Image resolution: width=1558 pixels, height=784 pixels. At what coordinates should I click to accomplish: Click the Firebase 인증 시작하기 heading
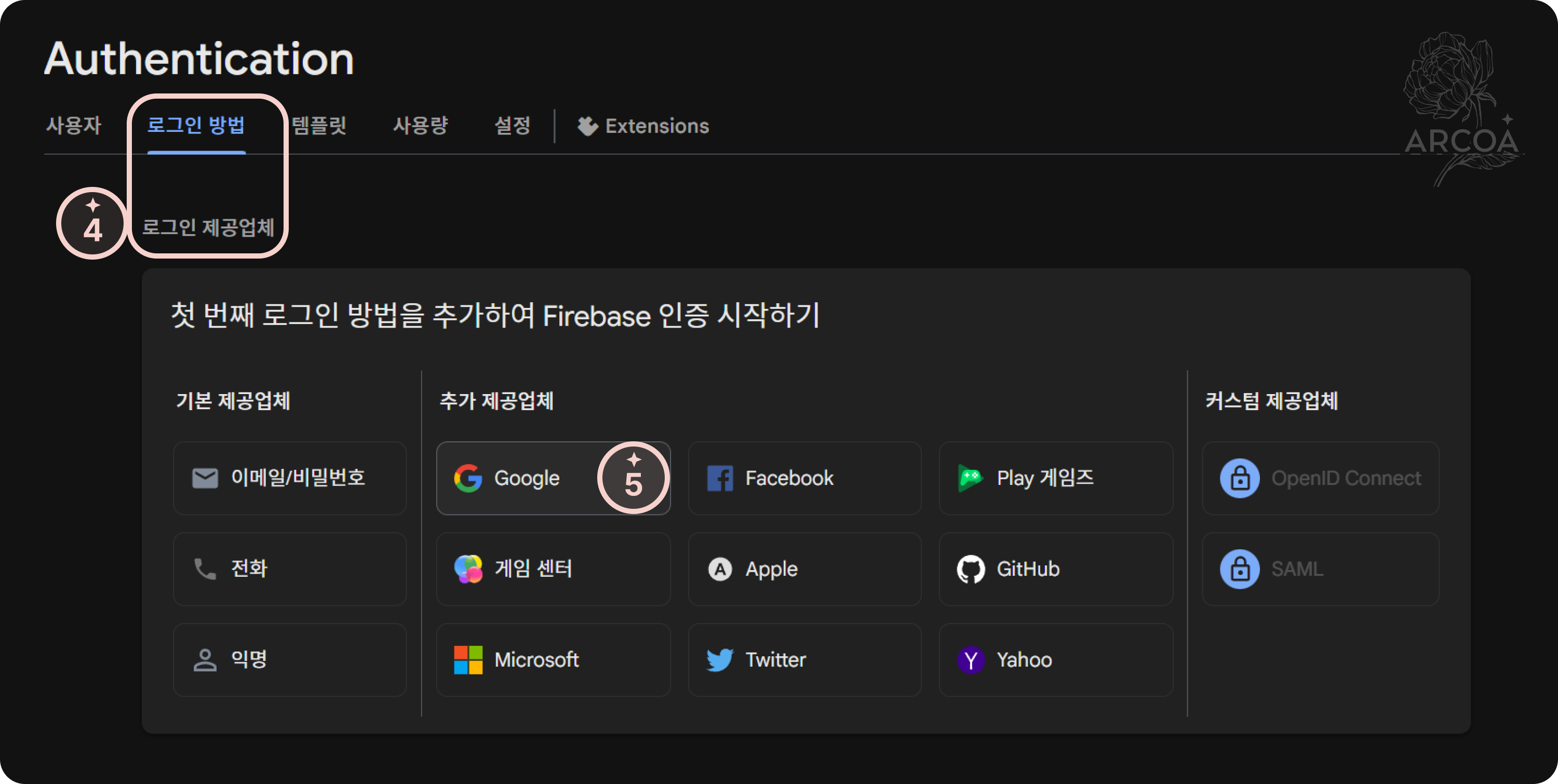click(x=495, y=315)
